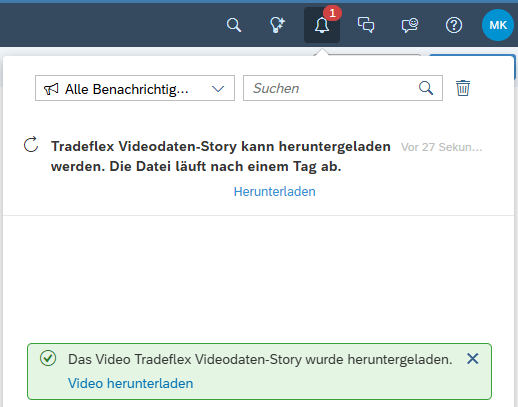The height and width of the screenshot is (407, 518).
Task: Click the red notification badge showing 1
Action: [332, 13]
